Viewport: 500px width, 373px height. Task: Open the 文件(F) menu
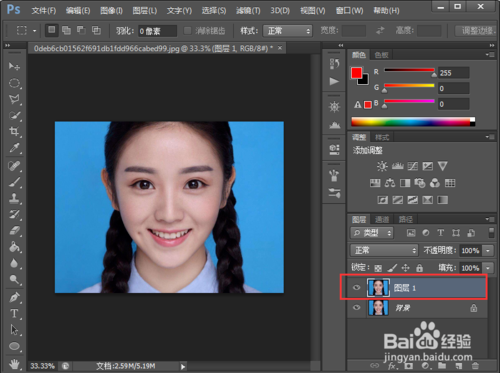tap(44, 11)
